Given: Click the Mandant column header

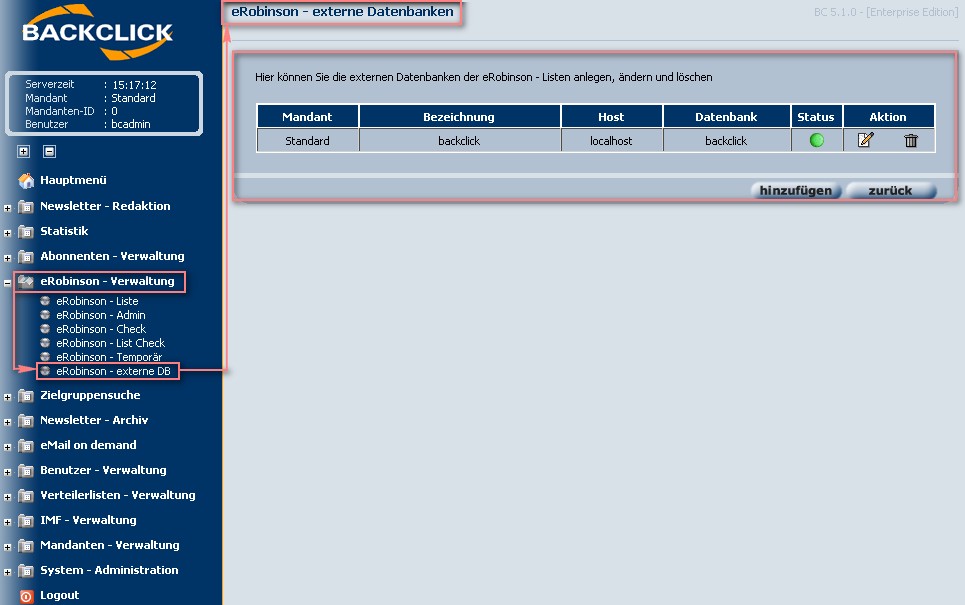Looking at the screenshot, I should click(x=307, y=117).
